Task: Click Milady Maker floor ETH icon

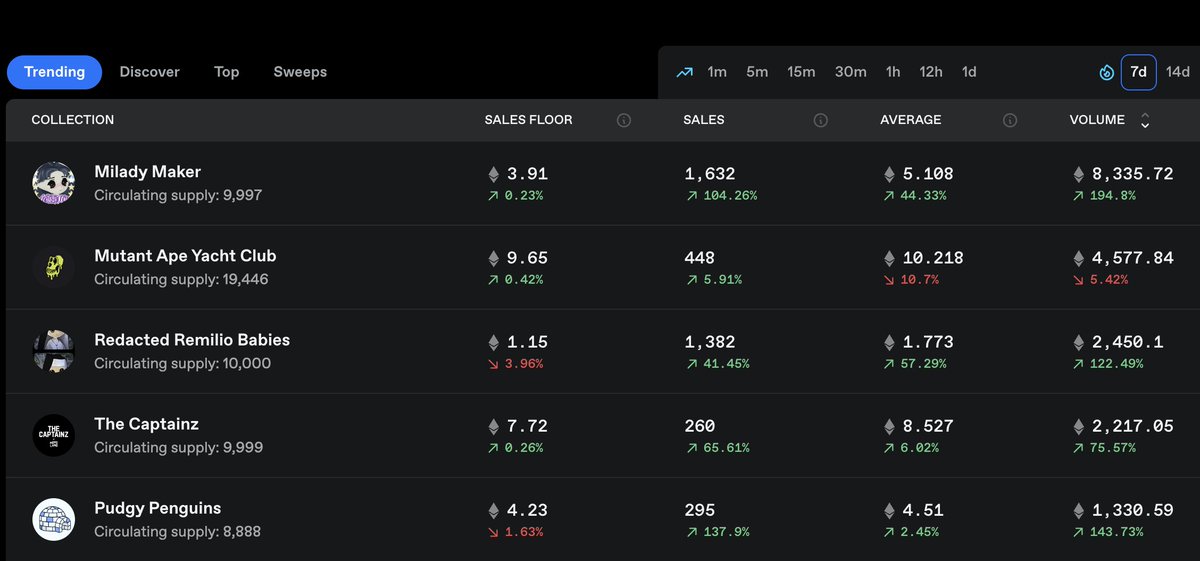Action: (492, 174)
